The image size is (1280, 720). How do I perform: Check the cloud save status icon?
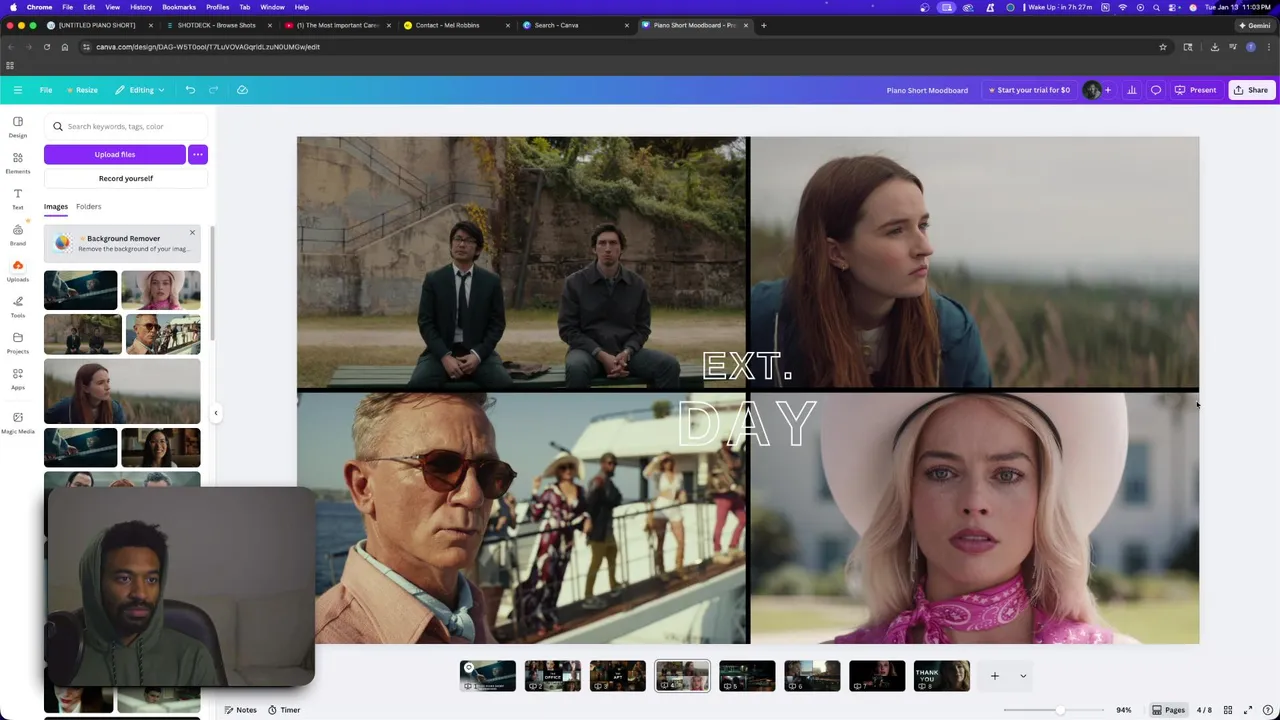[242, 90]
